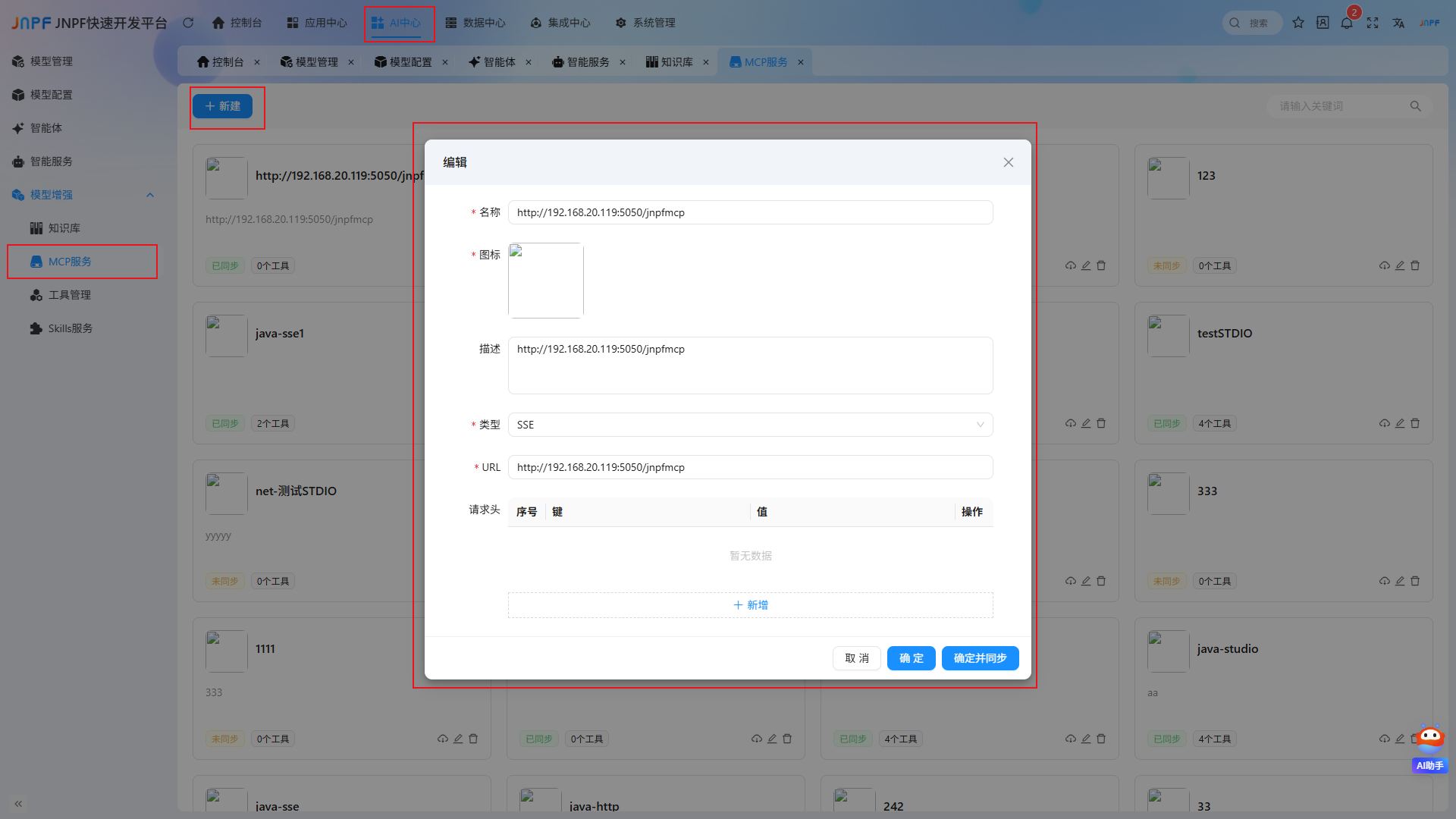Screen dimensions: 1456x819
Task: Edit the 123 card with pencil icon
Action: tap(1400, 265)
